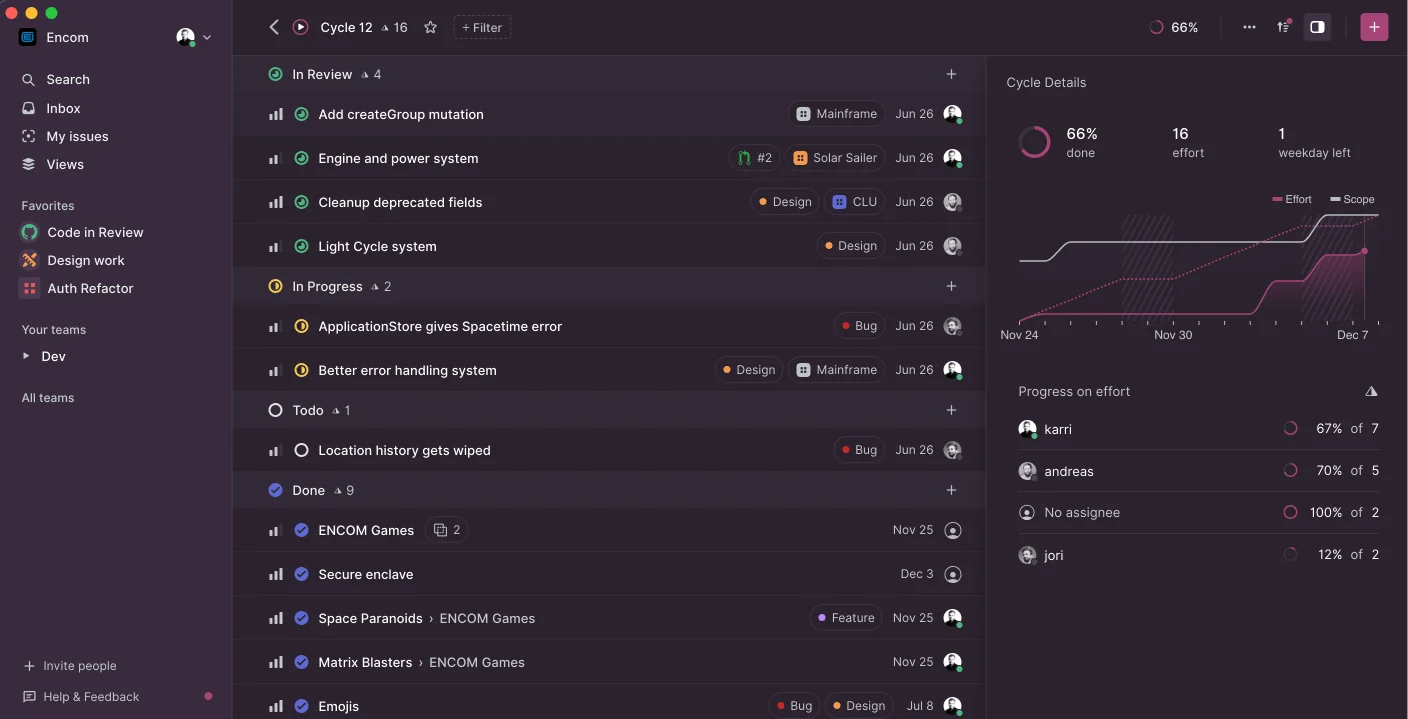Open the Views page

pos(65,164)
